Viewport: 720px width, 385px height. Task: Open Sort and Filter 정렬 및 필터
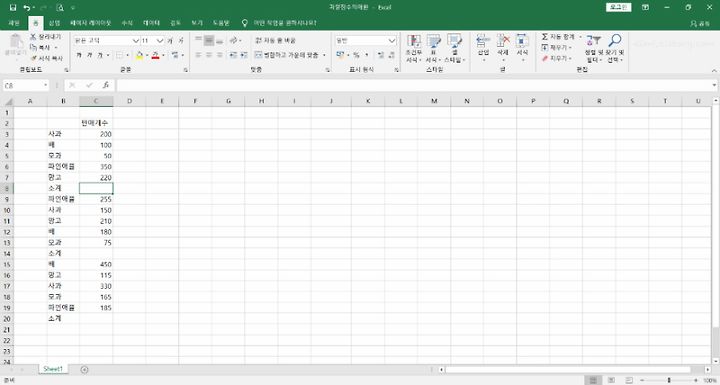point(593,48)
